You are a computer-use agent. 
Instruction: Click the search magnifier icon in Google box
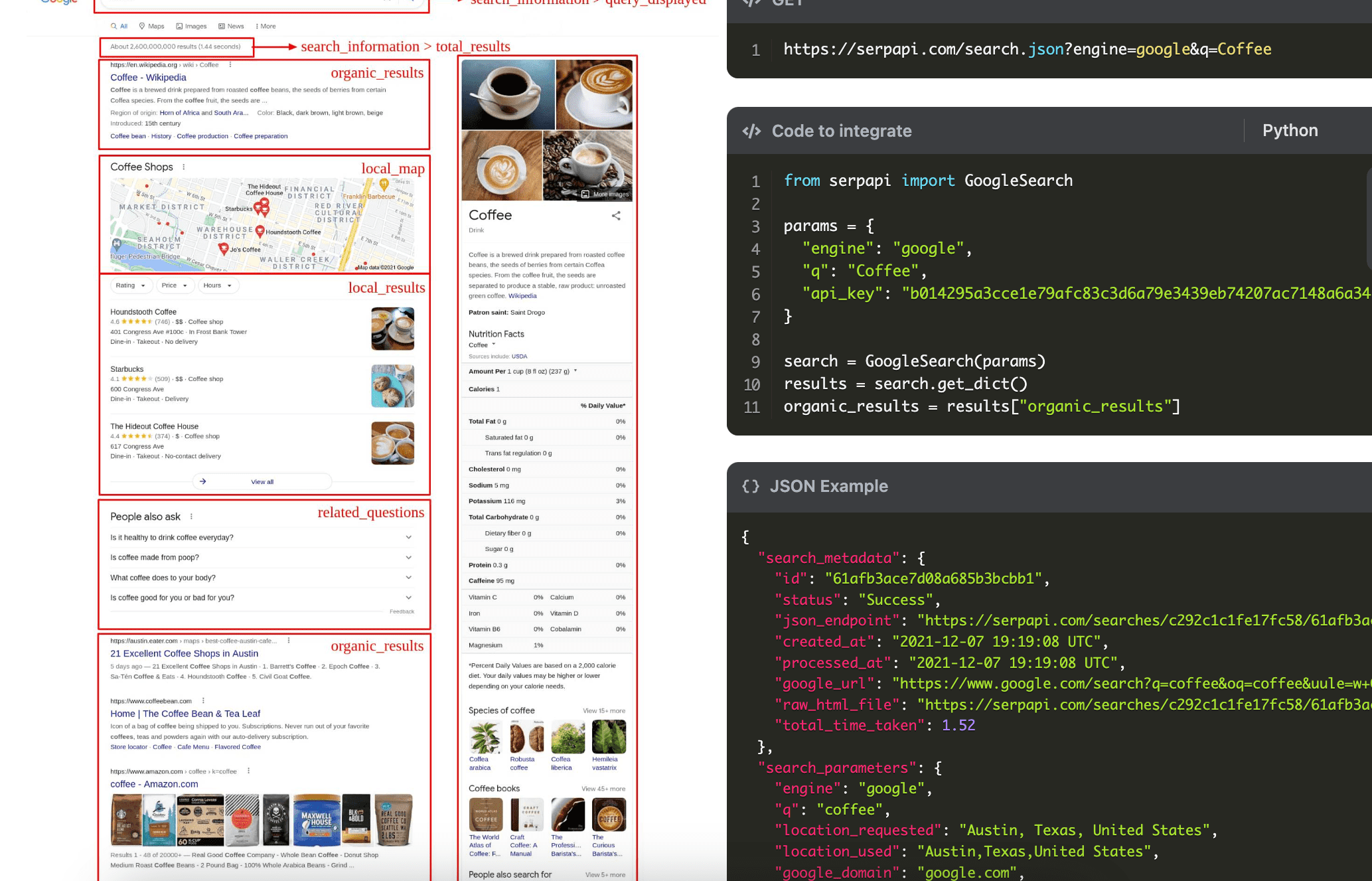tap(412, 1)
